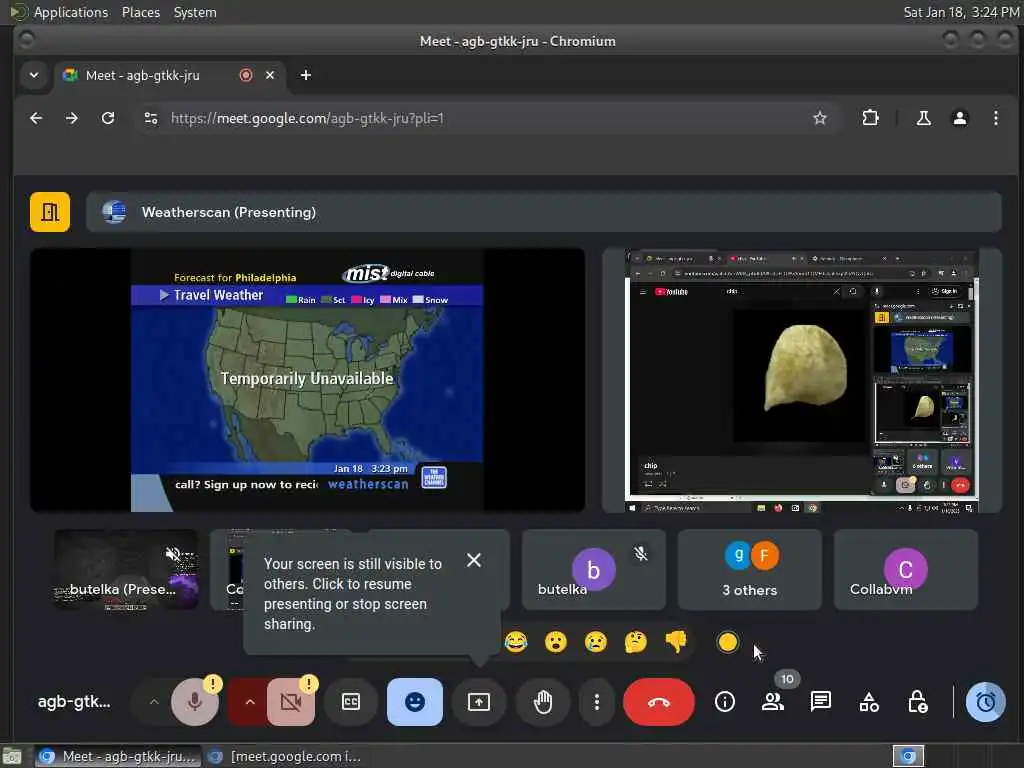This screenshot has height=768, width=1024.
Task: Click the clock Sat Jan 18 date
Action: (961, 12)
